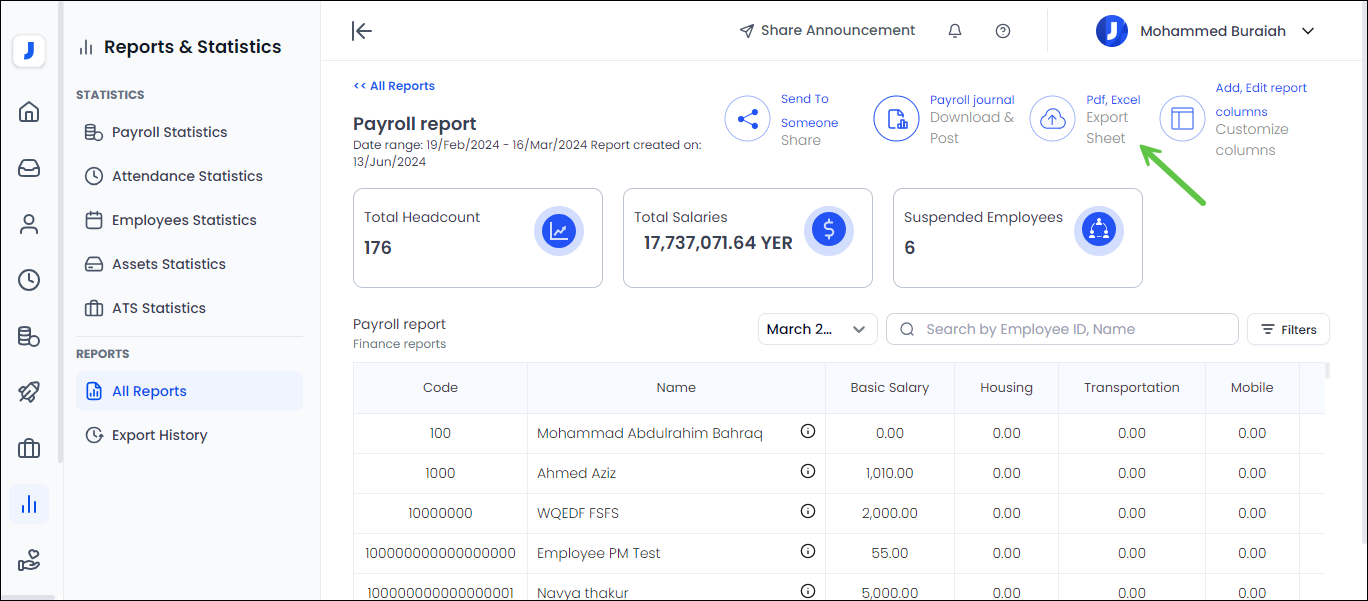
Task: Click the Share Announcement link
Action: [827, 30]
